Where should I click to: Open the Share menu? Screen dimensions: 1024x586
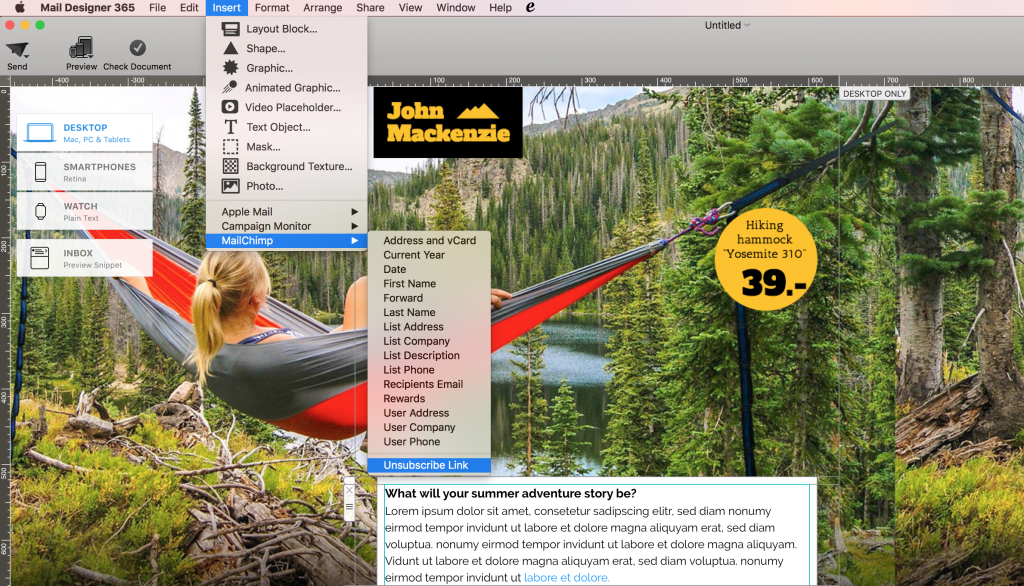click(x=370, y=8)
